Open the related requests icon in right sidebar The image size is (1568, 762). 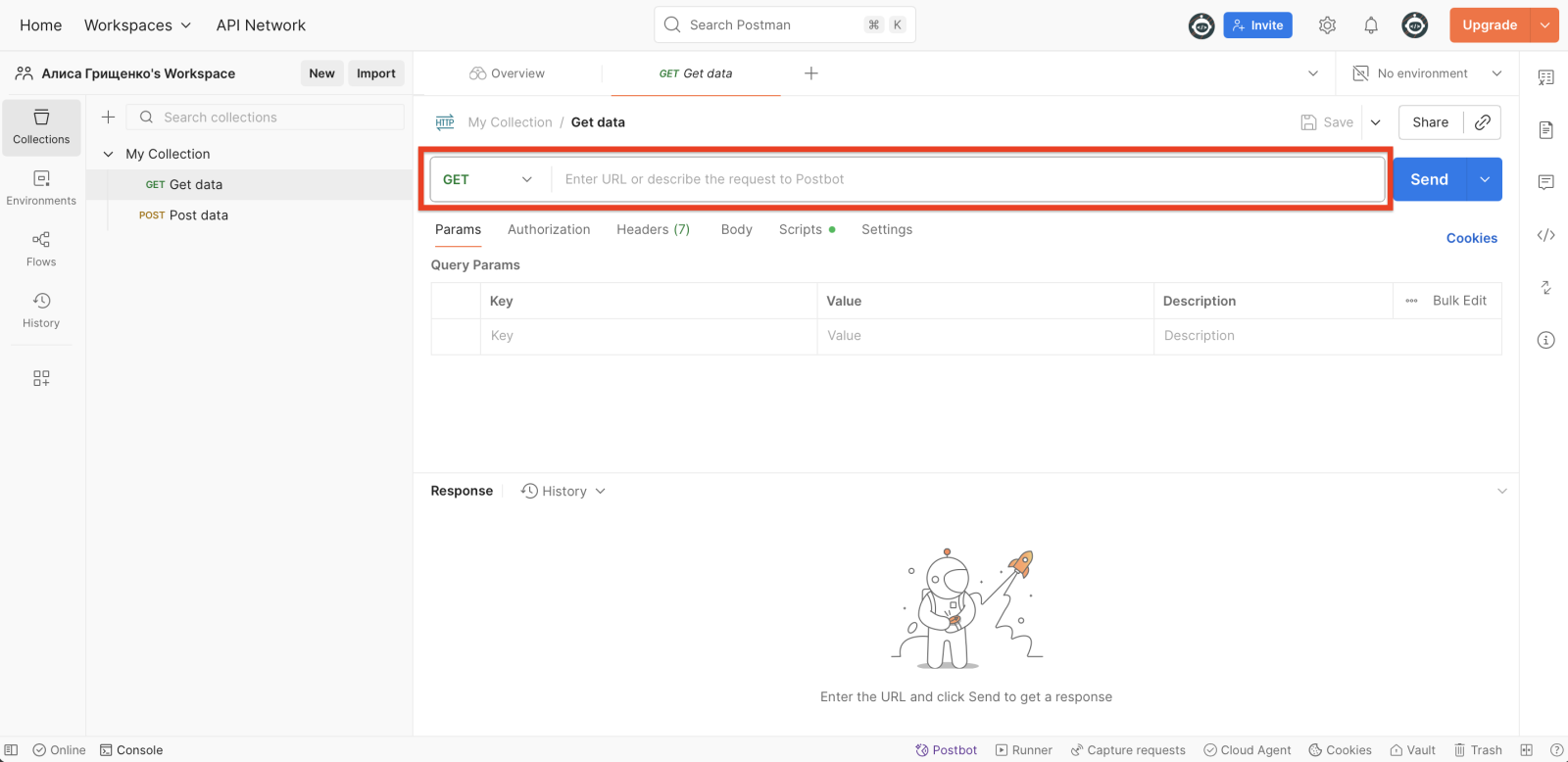[1545, 287]
